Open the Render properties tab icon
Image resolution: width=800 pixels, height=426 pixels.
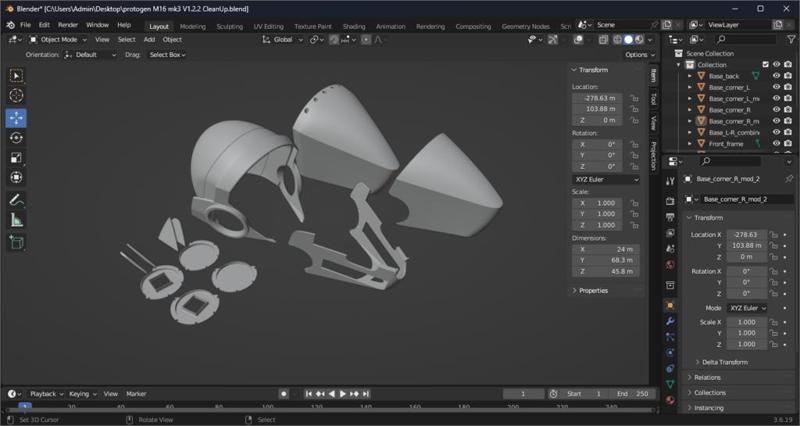[670, 202]
